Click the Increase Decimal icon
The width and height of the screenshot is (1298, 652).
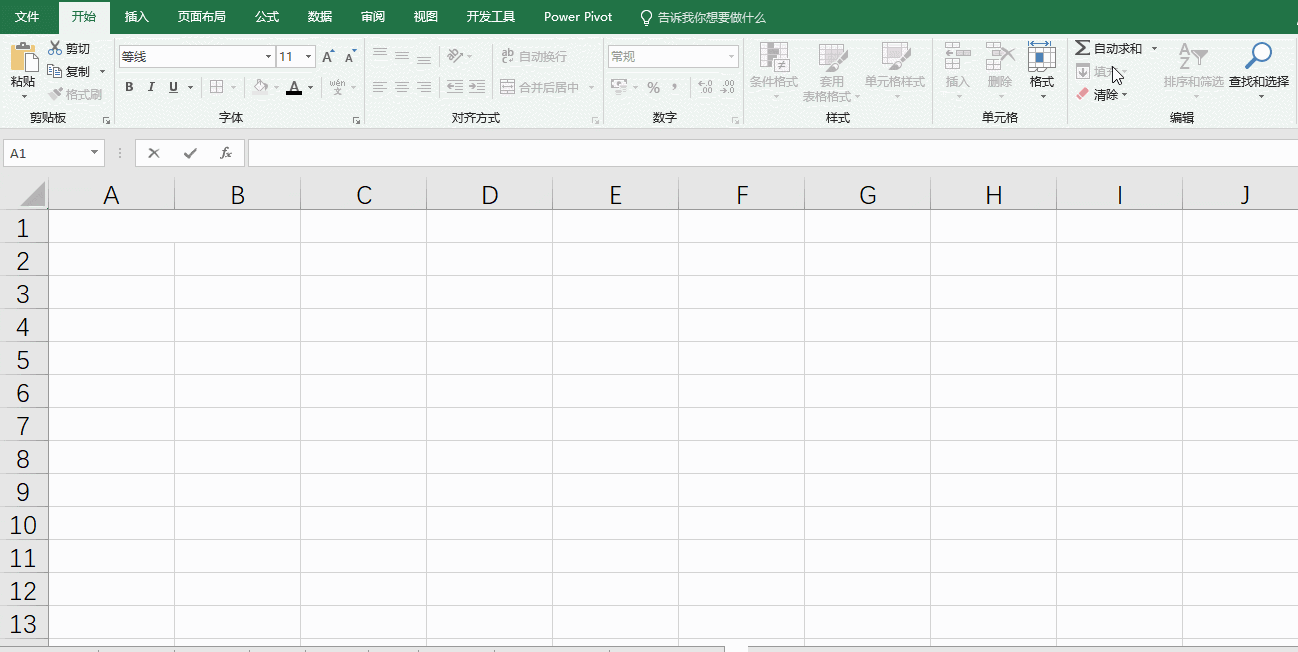703,89
